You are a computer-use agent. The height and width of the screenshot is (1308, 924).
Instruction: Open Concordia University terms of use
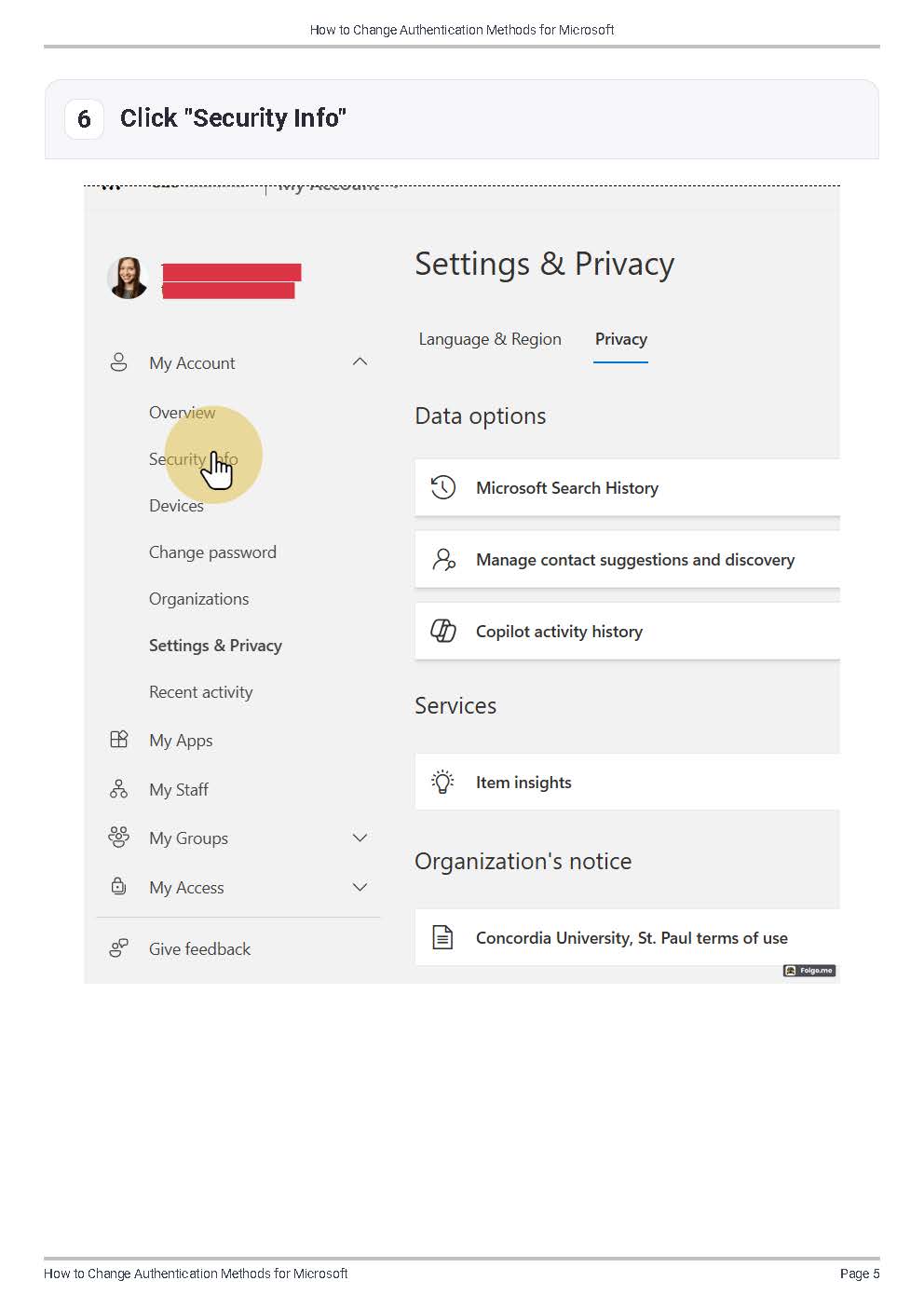click(631, 937)
